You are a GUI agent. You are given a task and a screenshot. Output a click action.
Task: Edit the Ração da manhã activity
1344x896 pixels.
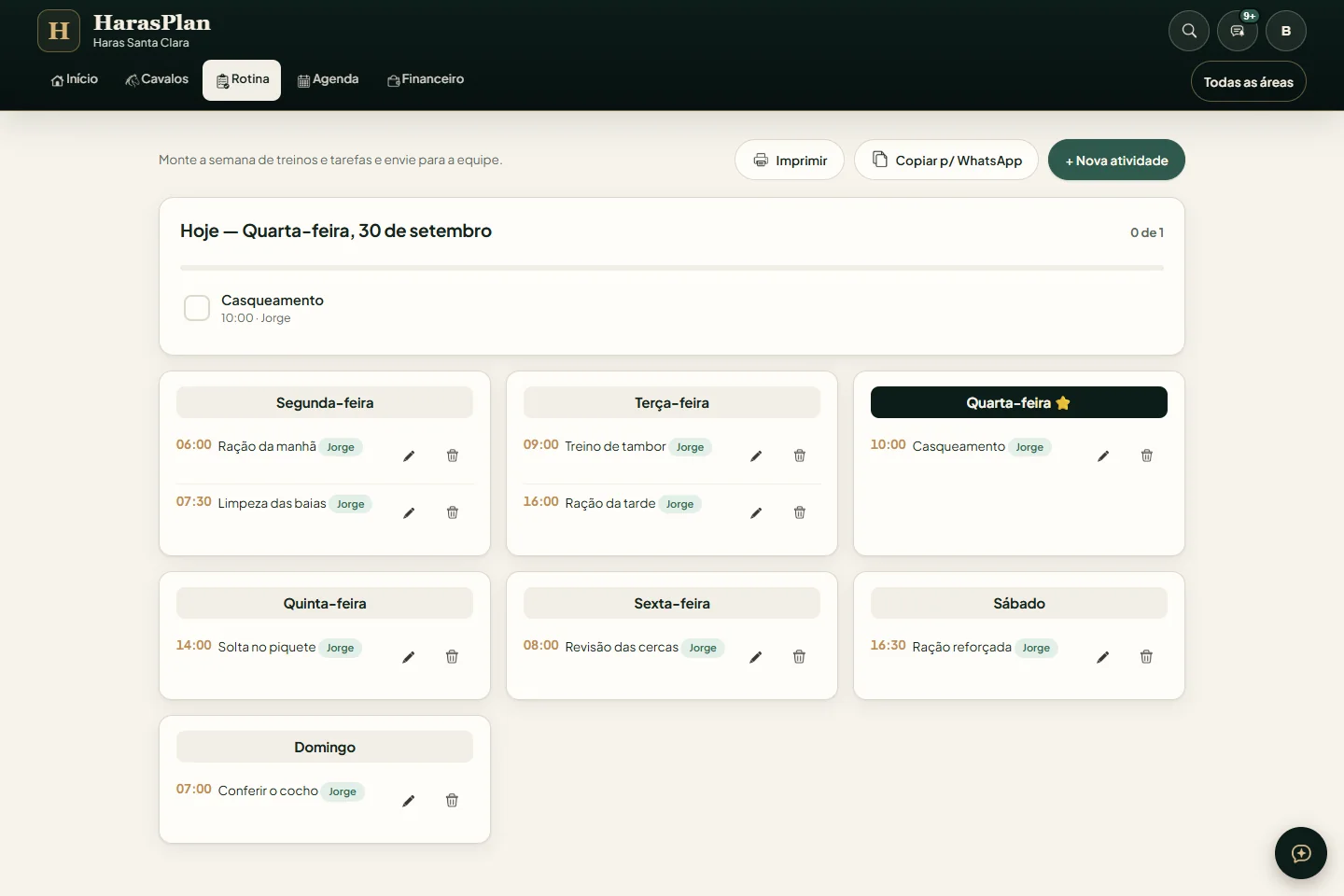tap(409, 455)
